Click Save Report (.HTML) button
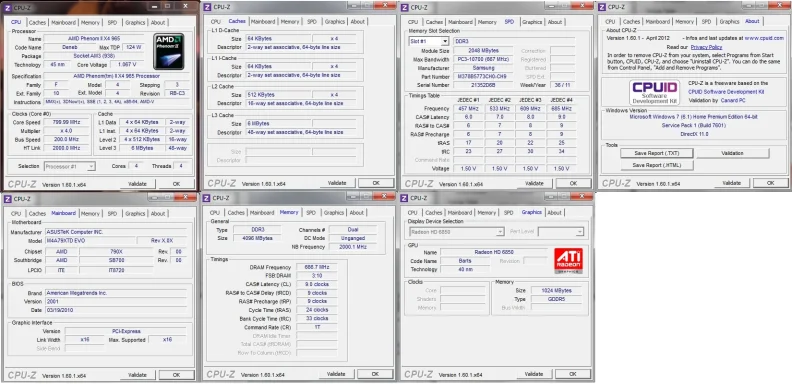This screenshot has width=792, height=384. tap(657, 165)
